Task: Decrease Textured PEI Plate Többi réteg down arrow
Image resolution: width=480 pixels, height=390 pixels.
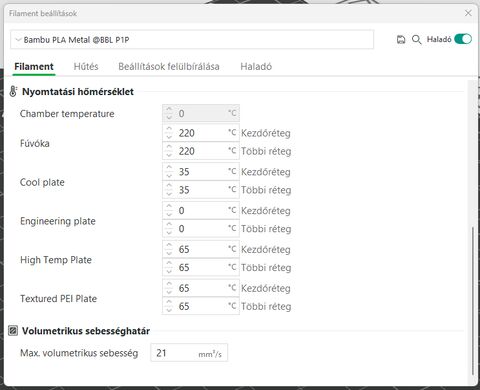Action: [x=169, y=310]
